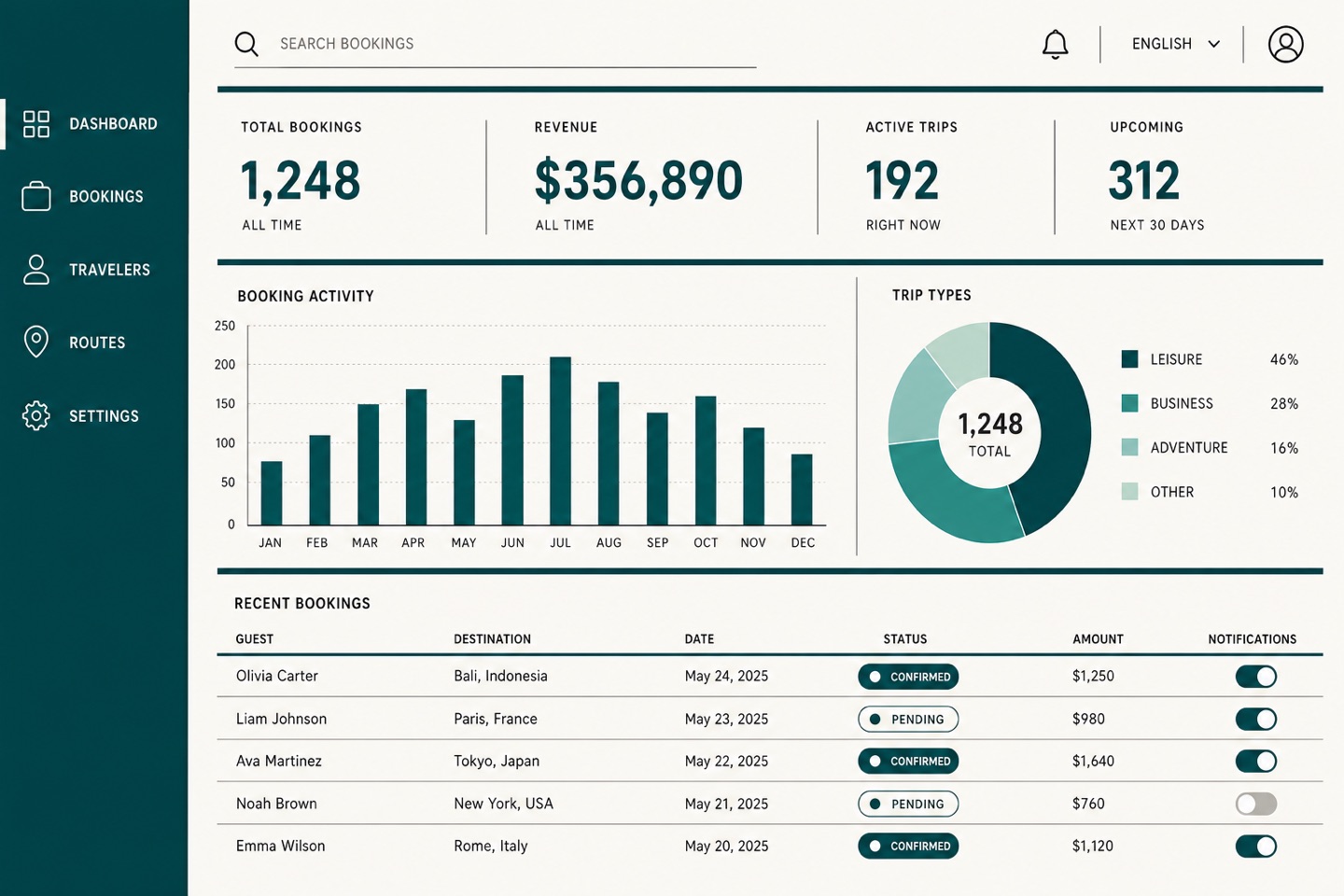Viewport: 1344px width, 896px height.
Task: Click the Bookings suitcase icon
Action: [x=36, y=196]
